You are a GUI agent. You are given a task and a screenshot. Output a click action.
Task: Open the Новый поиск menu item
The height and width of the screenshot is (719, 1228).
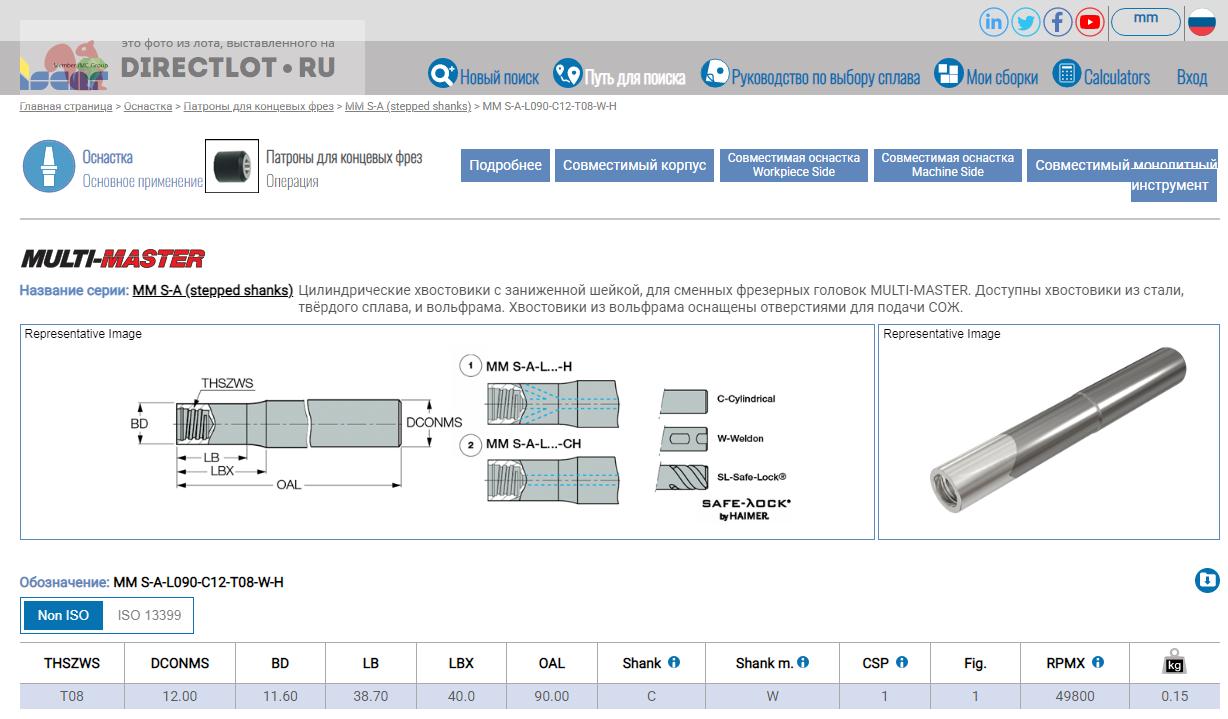499,77
